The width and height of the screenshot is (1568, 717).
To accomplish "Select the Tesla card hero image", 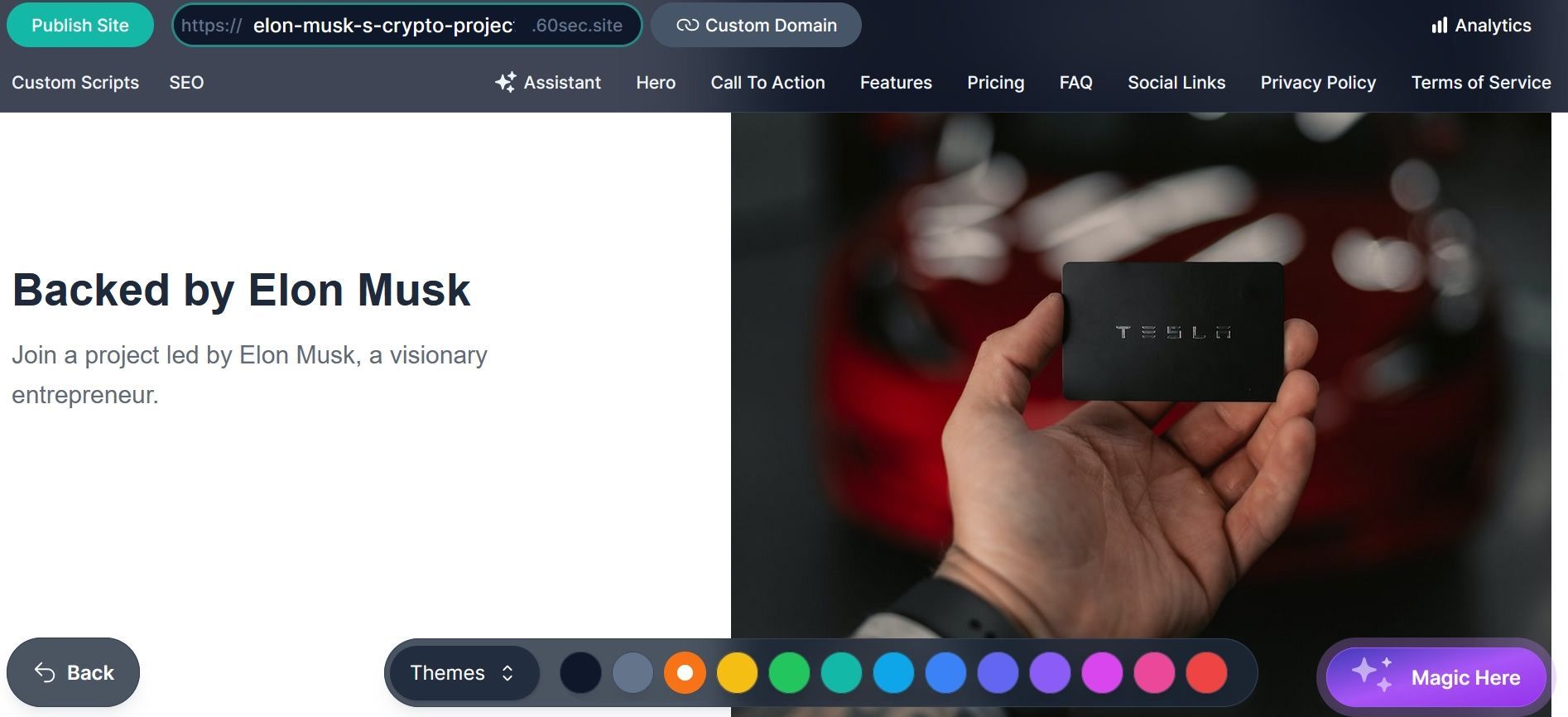I will coord(1141,414).
